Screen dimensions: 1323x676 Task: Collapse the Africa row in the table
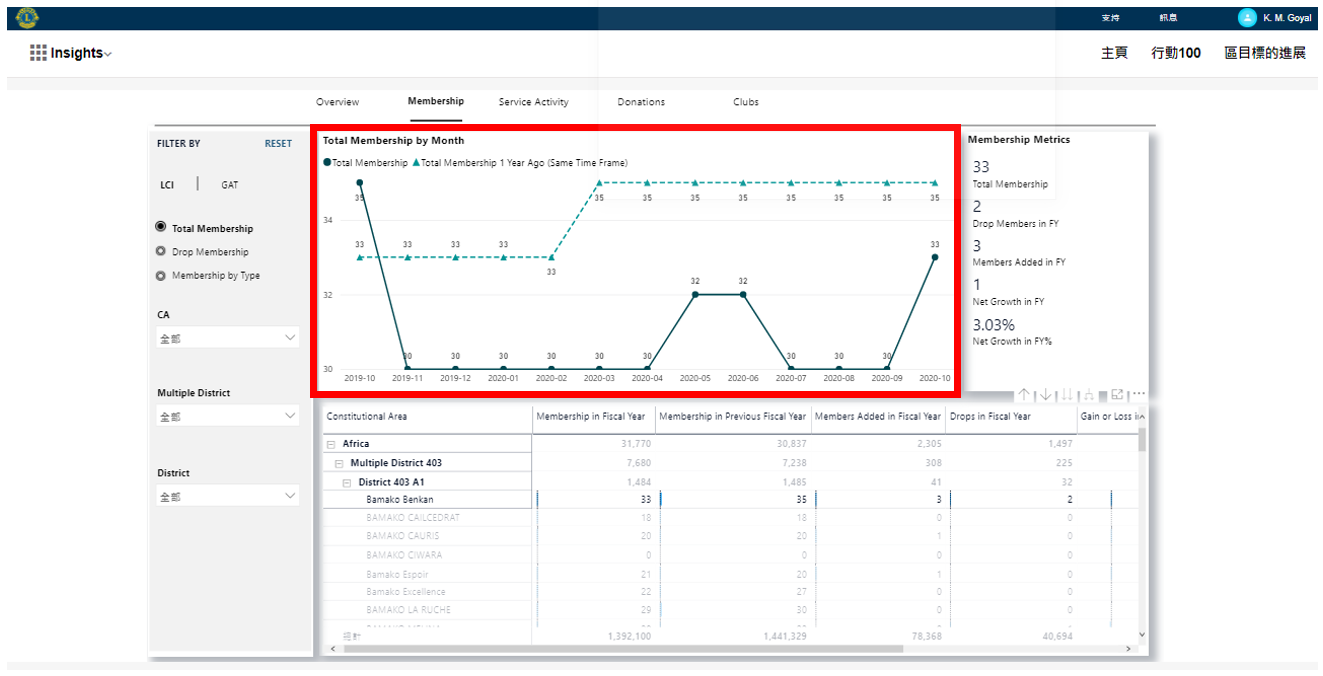point(331,444)
